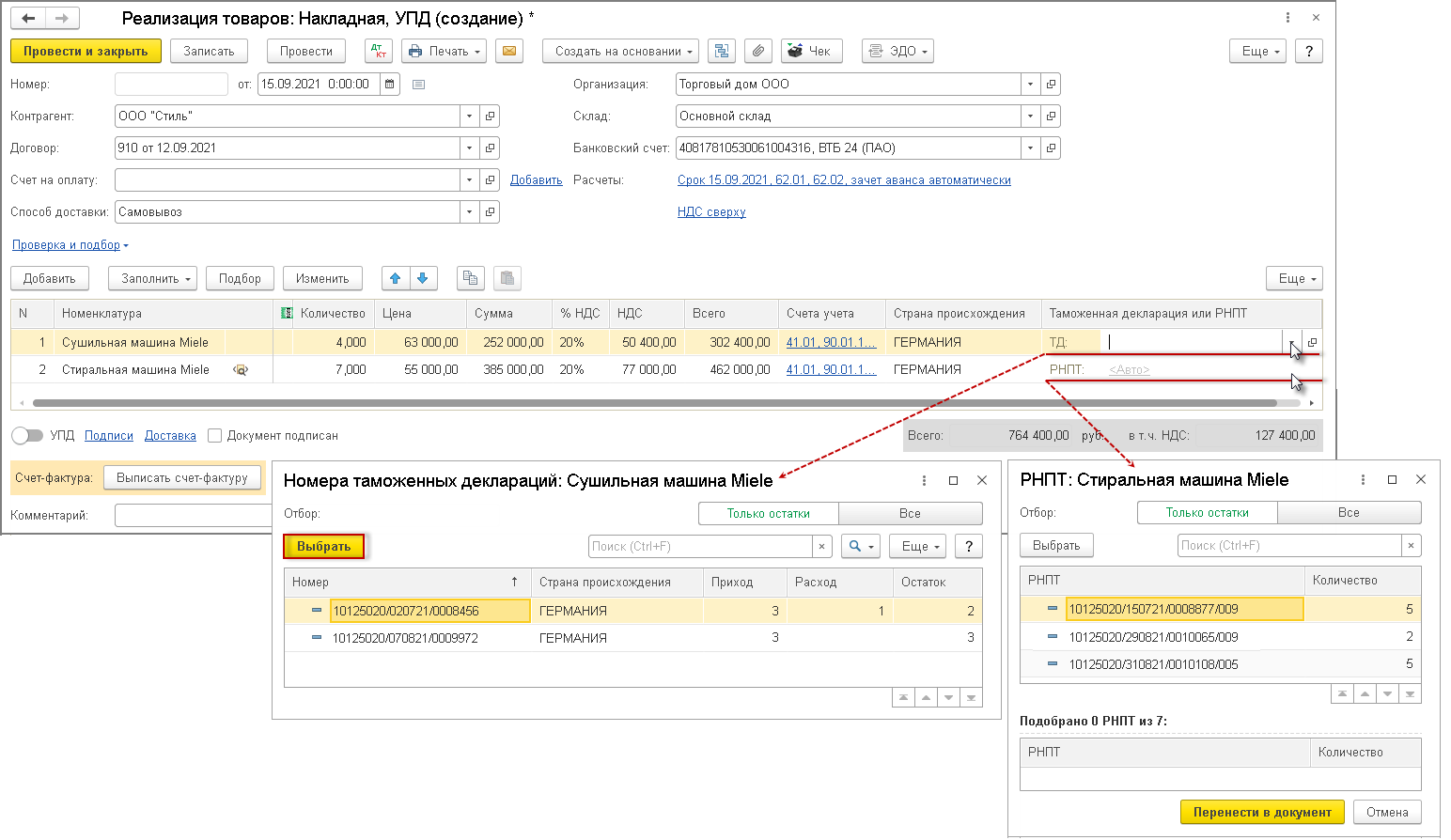Open the Еще menu in the top toolbar
Image resolution: width=1451 pixels, height=840 pixels.
click(x=1257, y=51)
